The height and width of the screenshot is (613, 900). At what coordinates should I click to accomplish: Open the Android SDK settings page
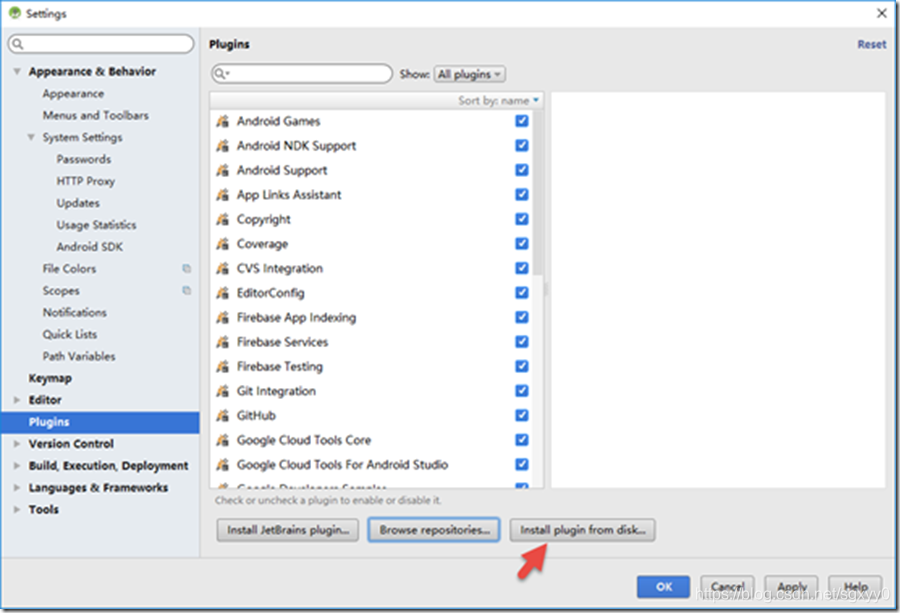pyautogui.click(x=90, y=247)
